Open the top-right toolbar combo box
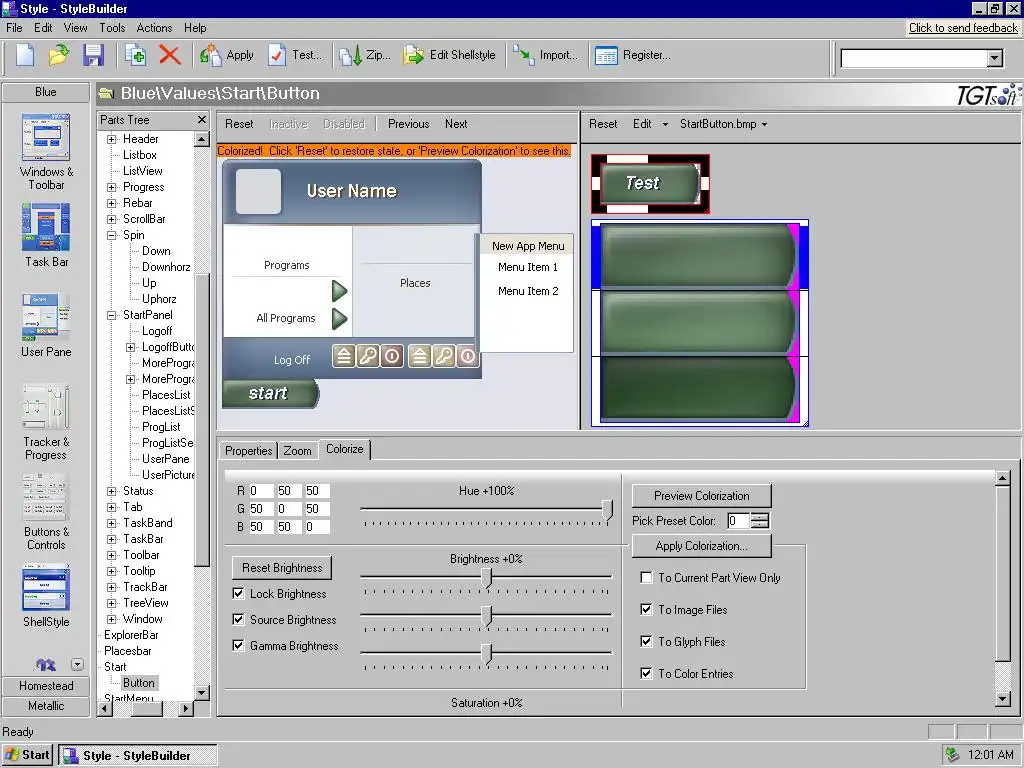Screen dimensions: 1024x768 995,58
